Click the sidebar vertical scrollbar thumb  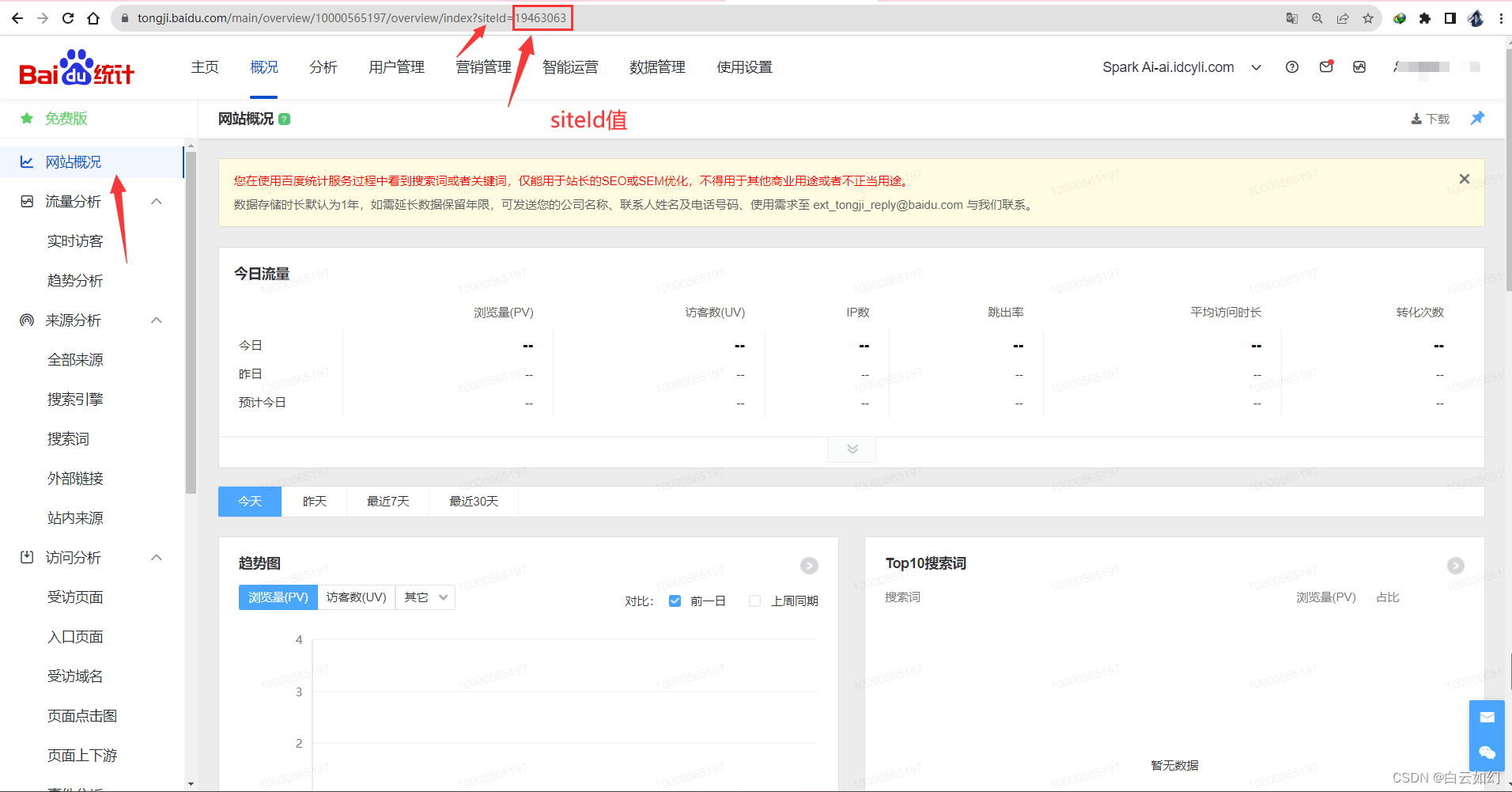point(191,322)
